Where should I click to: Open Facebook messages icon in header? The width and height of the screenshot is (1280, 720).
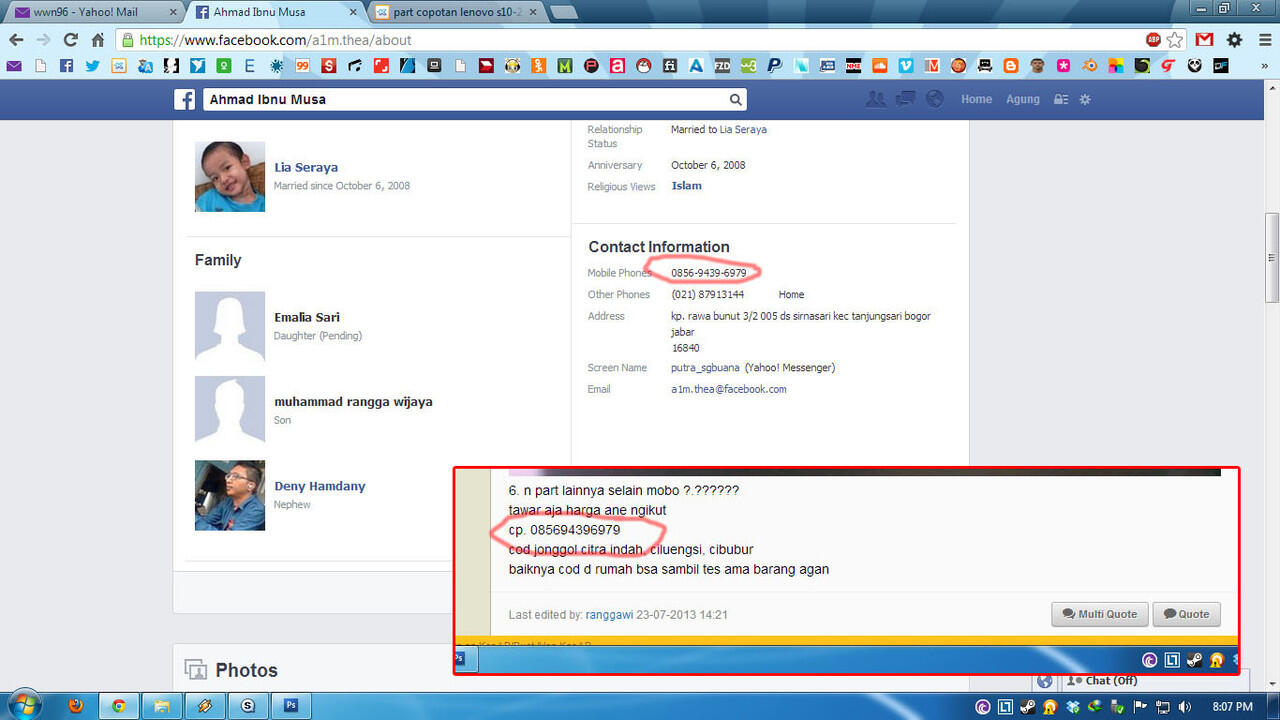pos(906,99)
